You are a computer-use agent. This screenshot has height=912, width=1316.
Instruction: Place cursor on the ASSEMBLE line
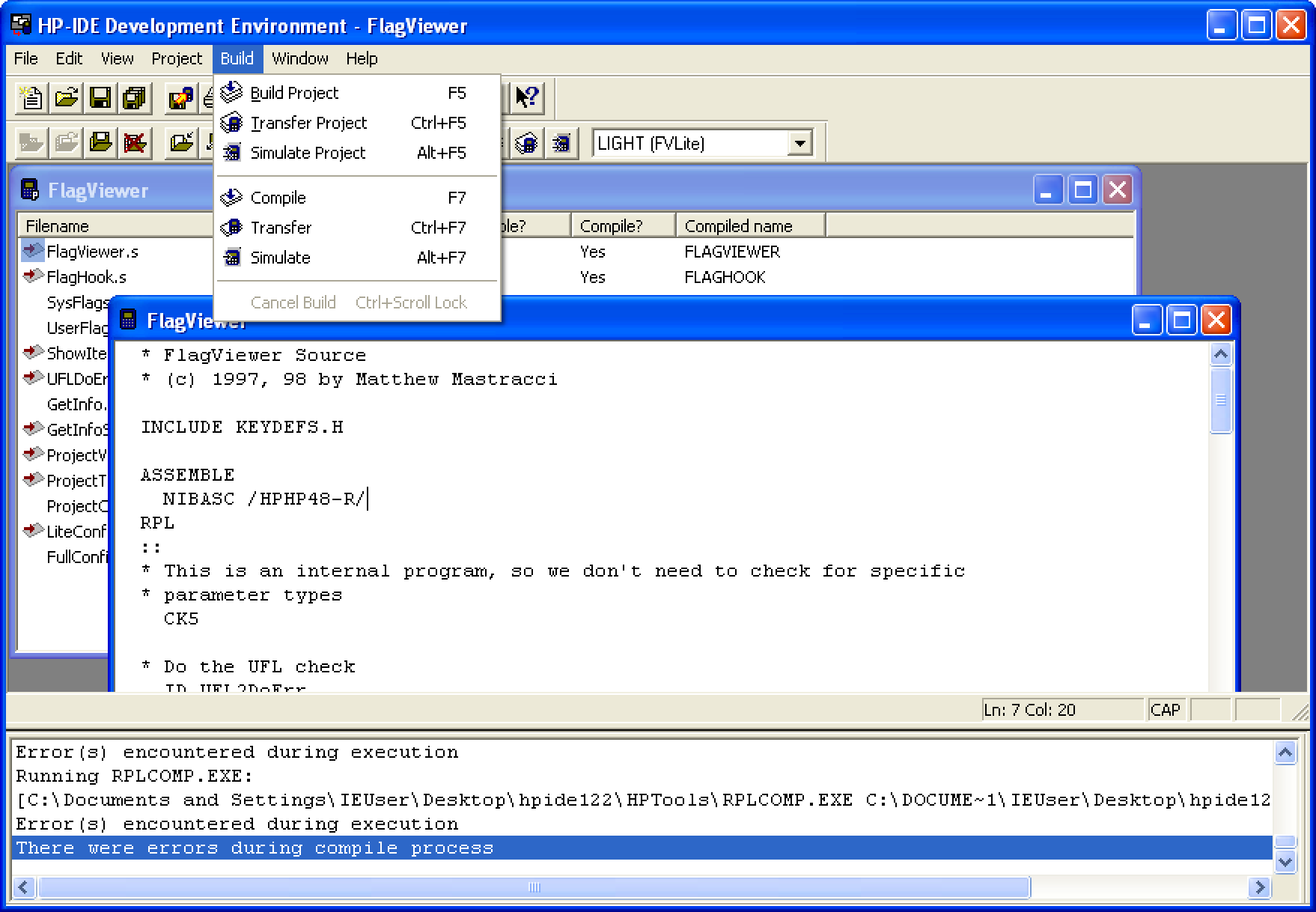187,475
